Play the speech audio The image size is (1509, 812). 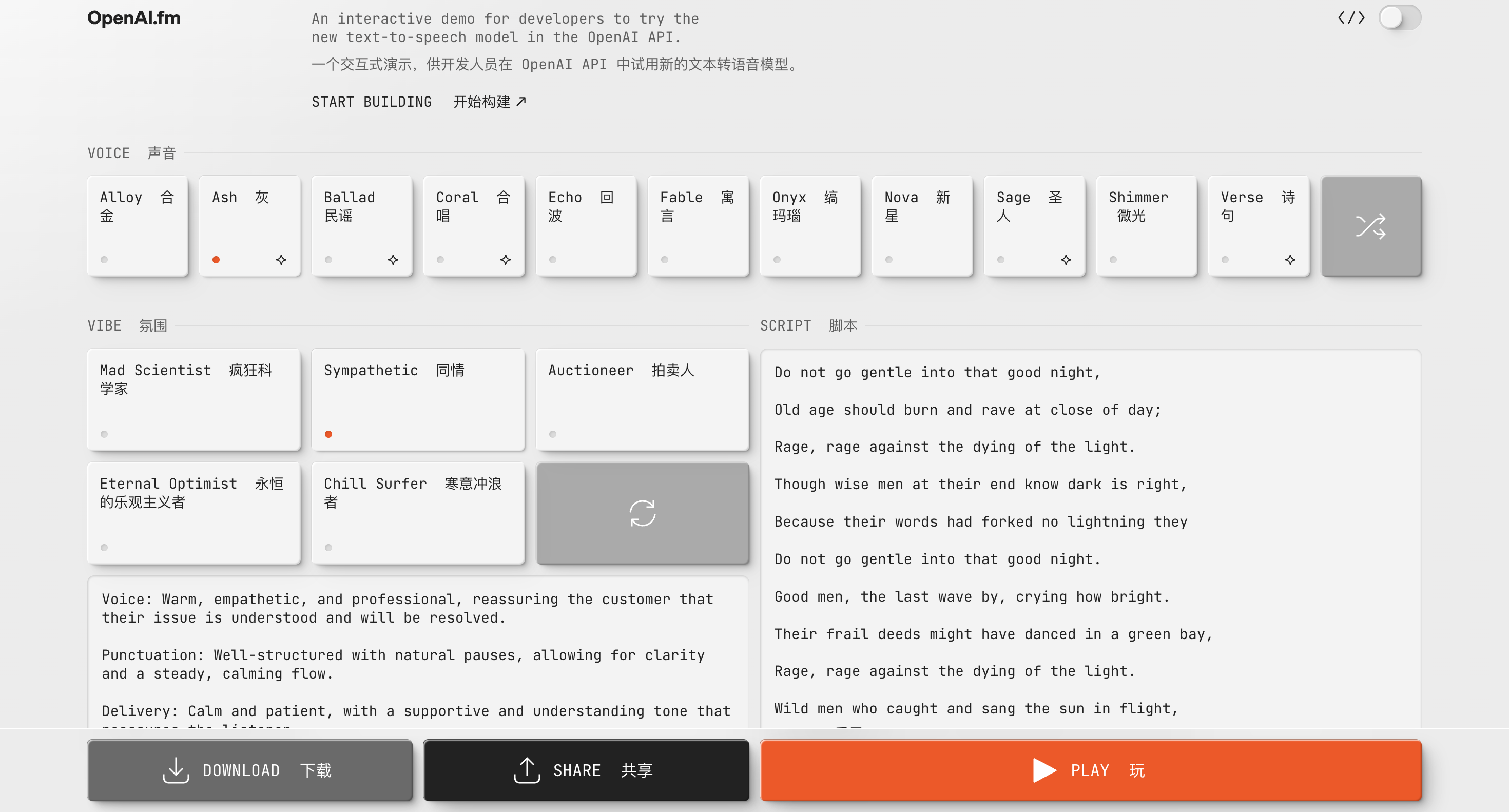[x=1091, y=770]
